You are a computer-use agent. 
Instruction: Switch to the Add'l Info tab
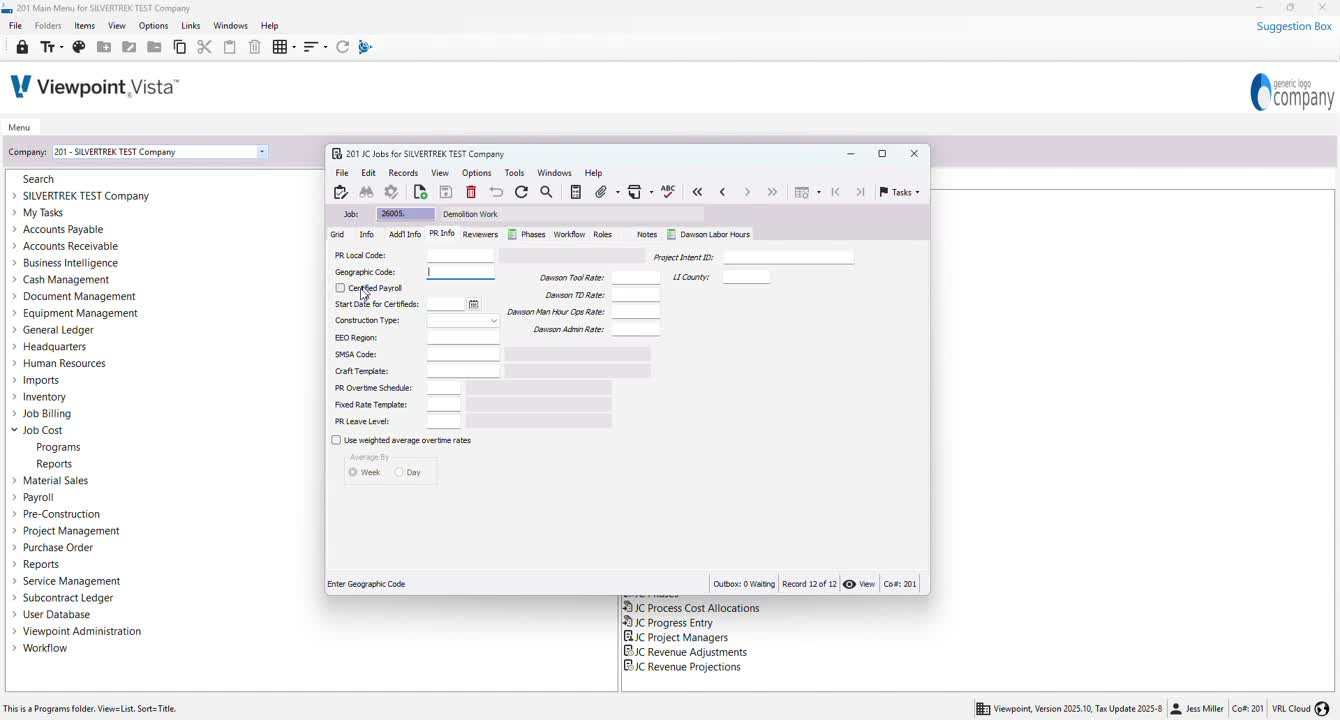(405, 234)
